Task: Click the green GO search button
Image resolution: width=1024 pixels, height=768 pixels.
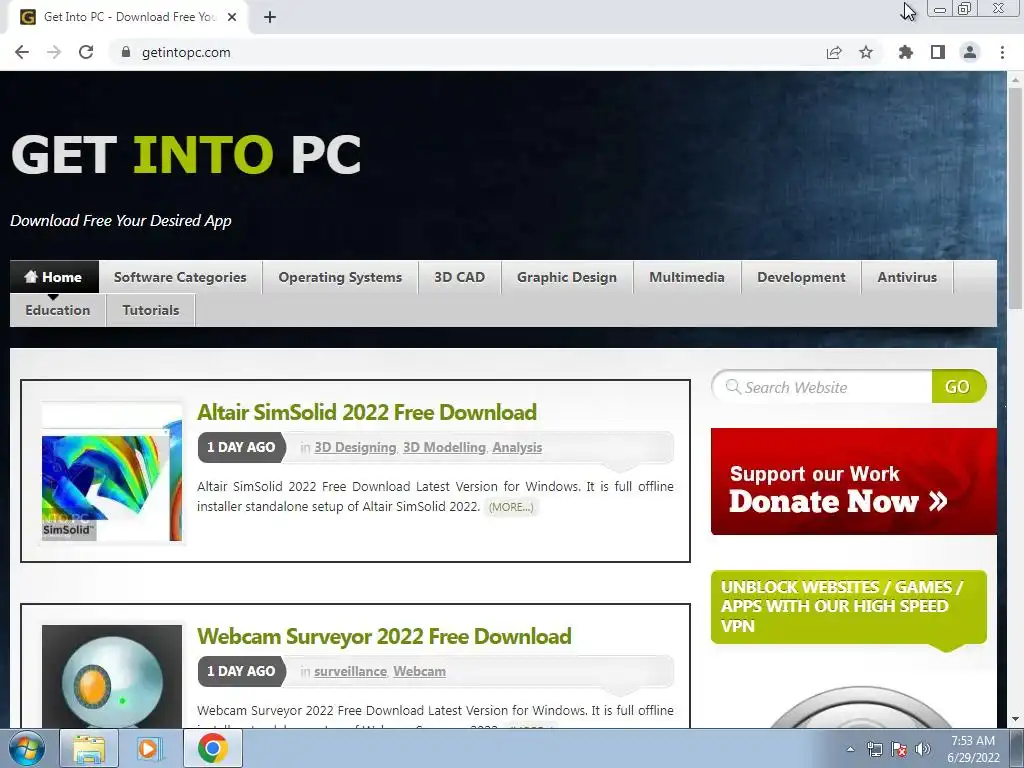Action: tap(958, 387)
